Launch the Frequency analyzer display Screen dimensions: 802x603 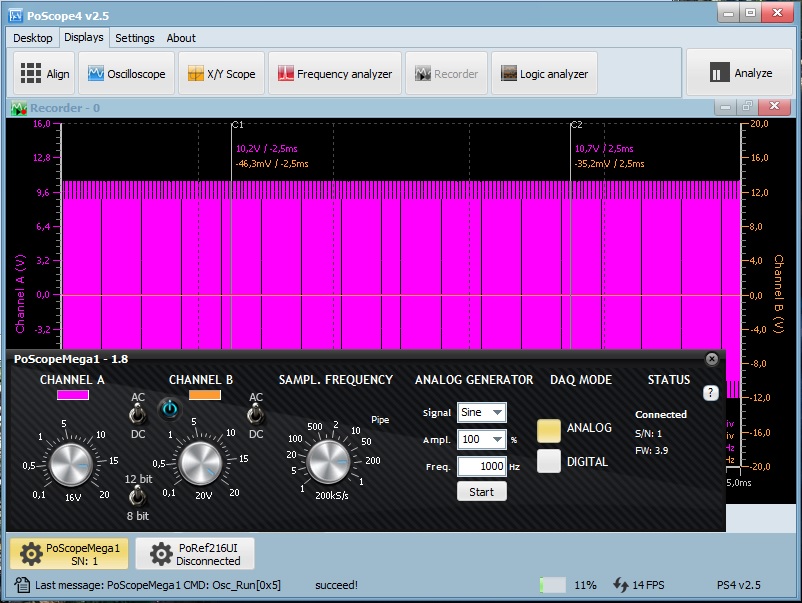(335, 74)
